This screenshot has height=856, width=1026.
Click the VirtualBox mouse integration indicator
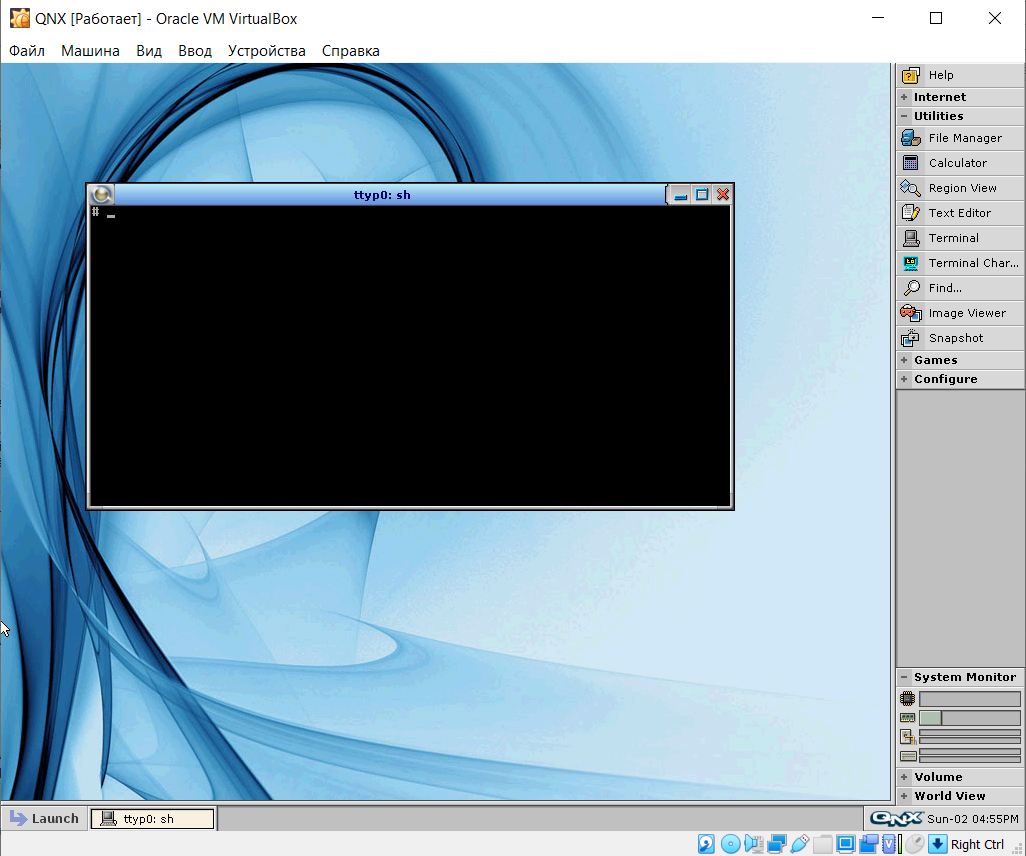[x=915, y=844]
